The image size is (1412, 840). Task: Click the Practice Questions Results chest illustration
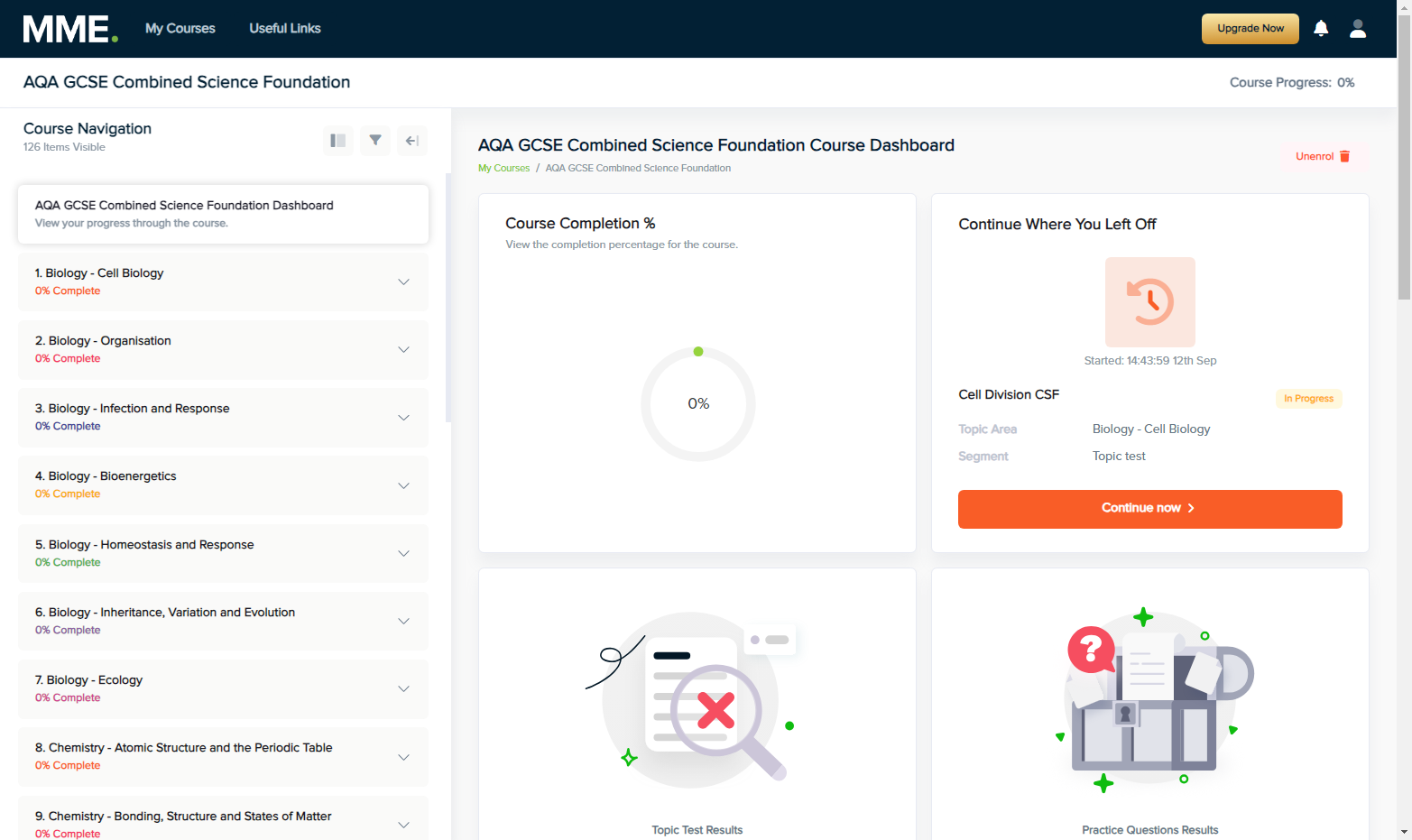click(x=1155, y=699)
